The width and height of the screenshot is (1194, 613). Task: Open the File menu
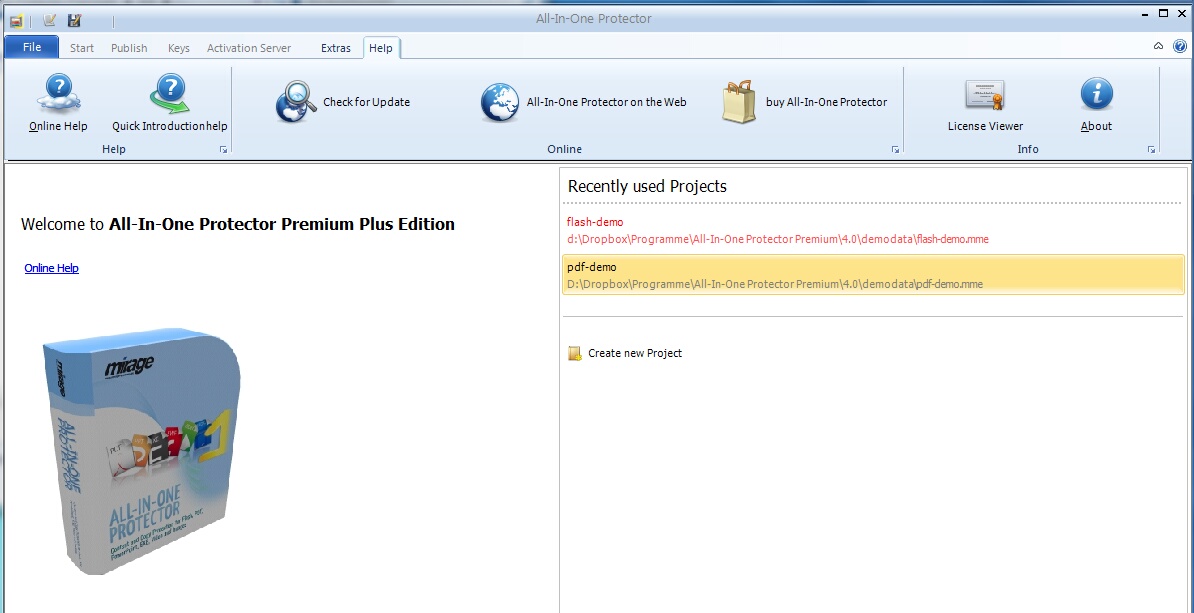click(x=32, y=47)
